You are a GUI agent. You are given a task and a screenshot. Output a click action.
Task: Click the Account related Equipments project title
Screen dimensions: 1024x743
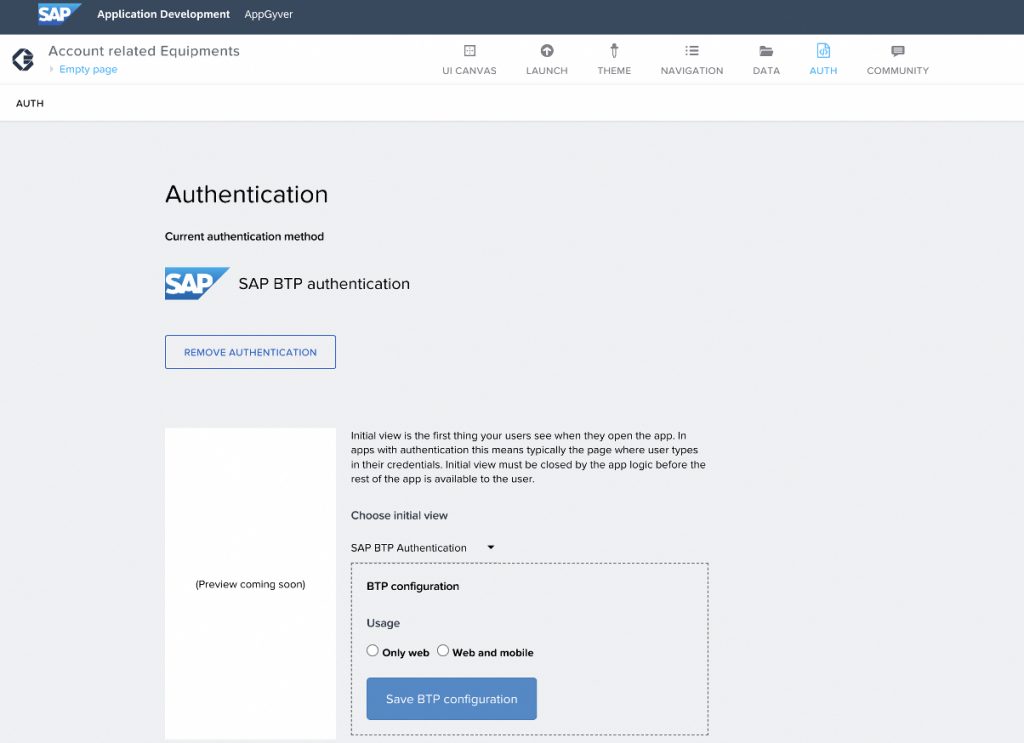[x=144, y=51]
